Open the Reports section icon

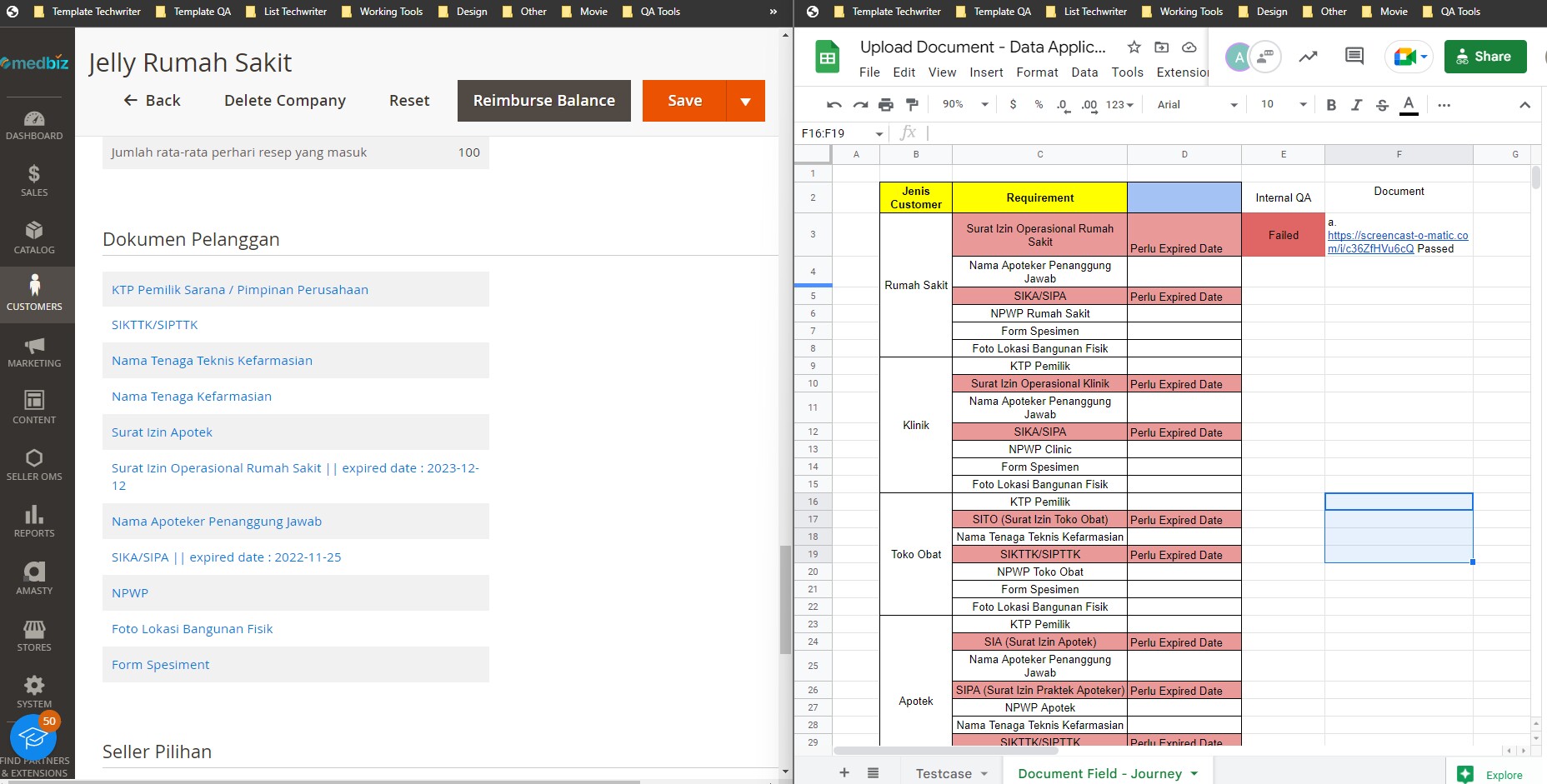tap(34, 521)
